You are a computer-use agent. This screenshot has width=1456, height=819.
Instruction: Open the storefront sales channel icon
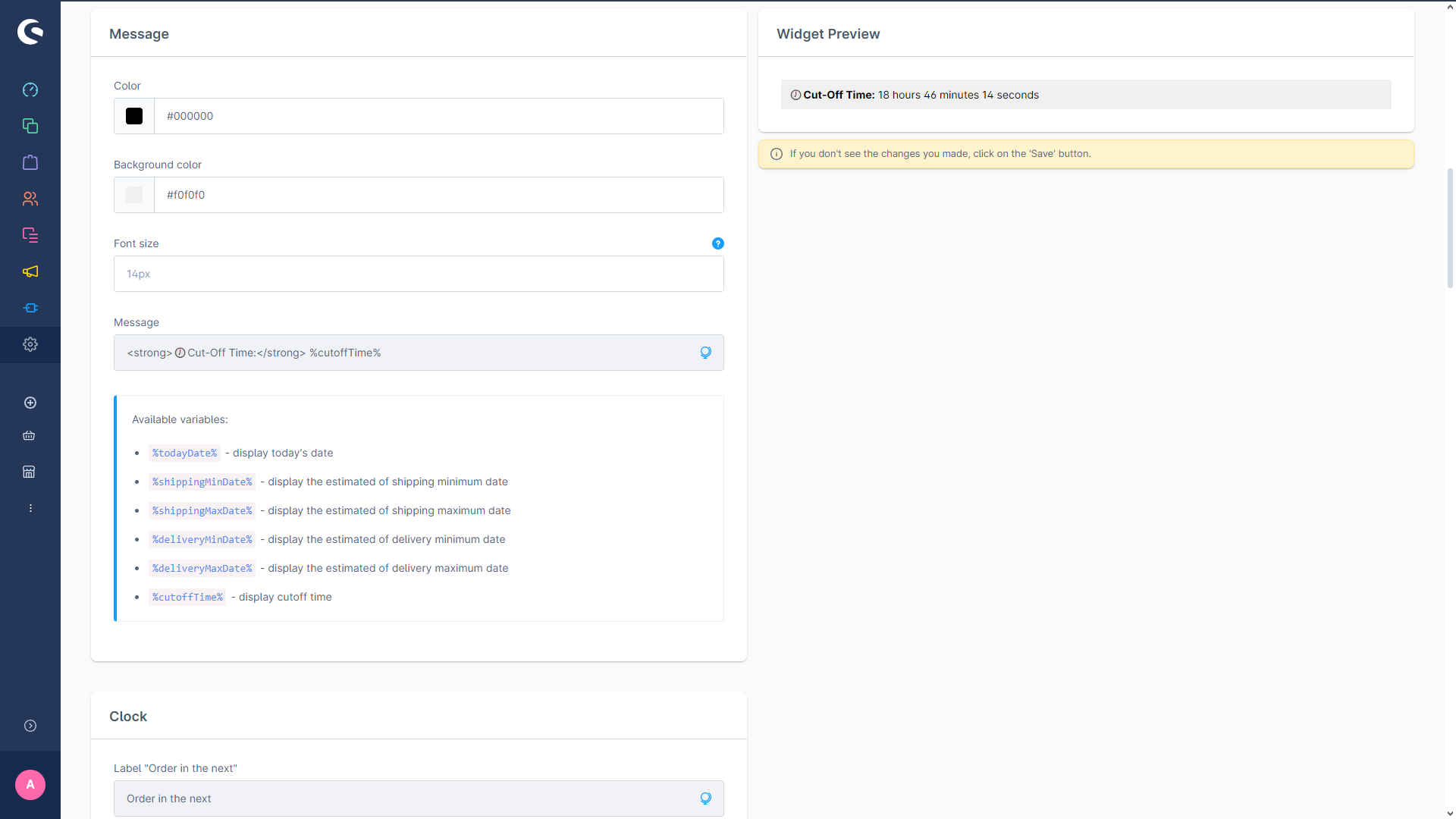29,472
